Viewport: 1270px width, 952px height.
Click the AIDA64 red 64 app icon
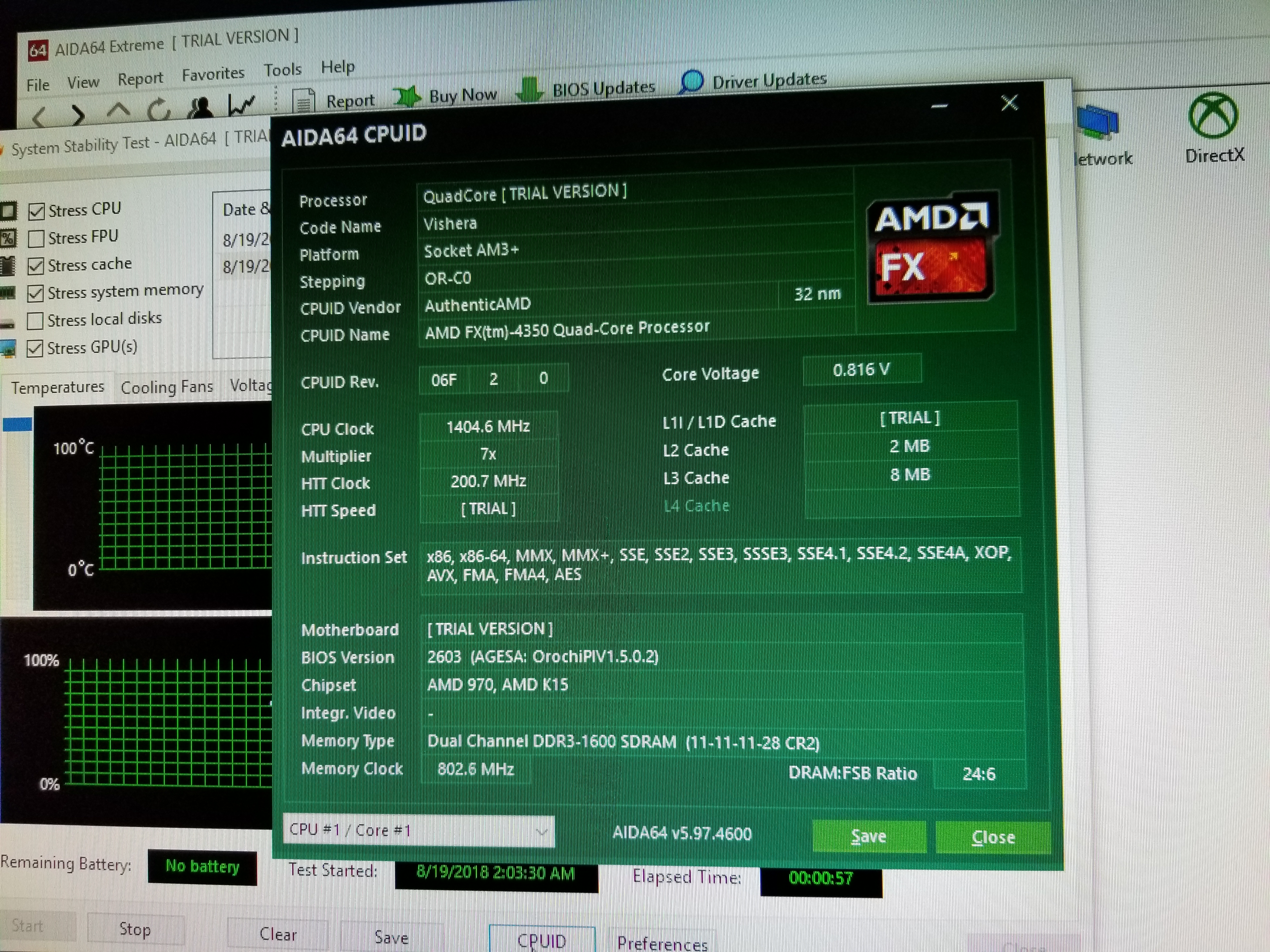pyautogui.click(x=37, y=51)
